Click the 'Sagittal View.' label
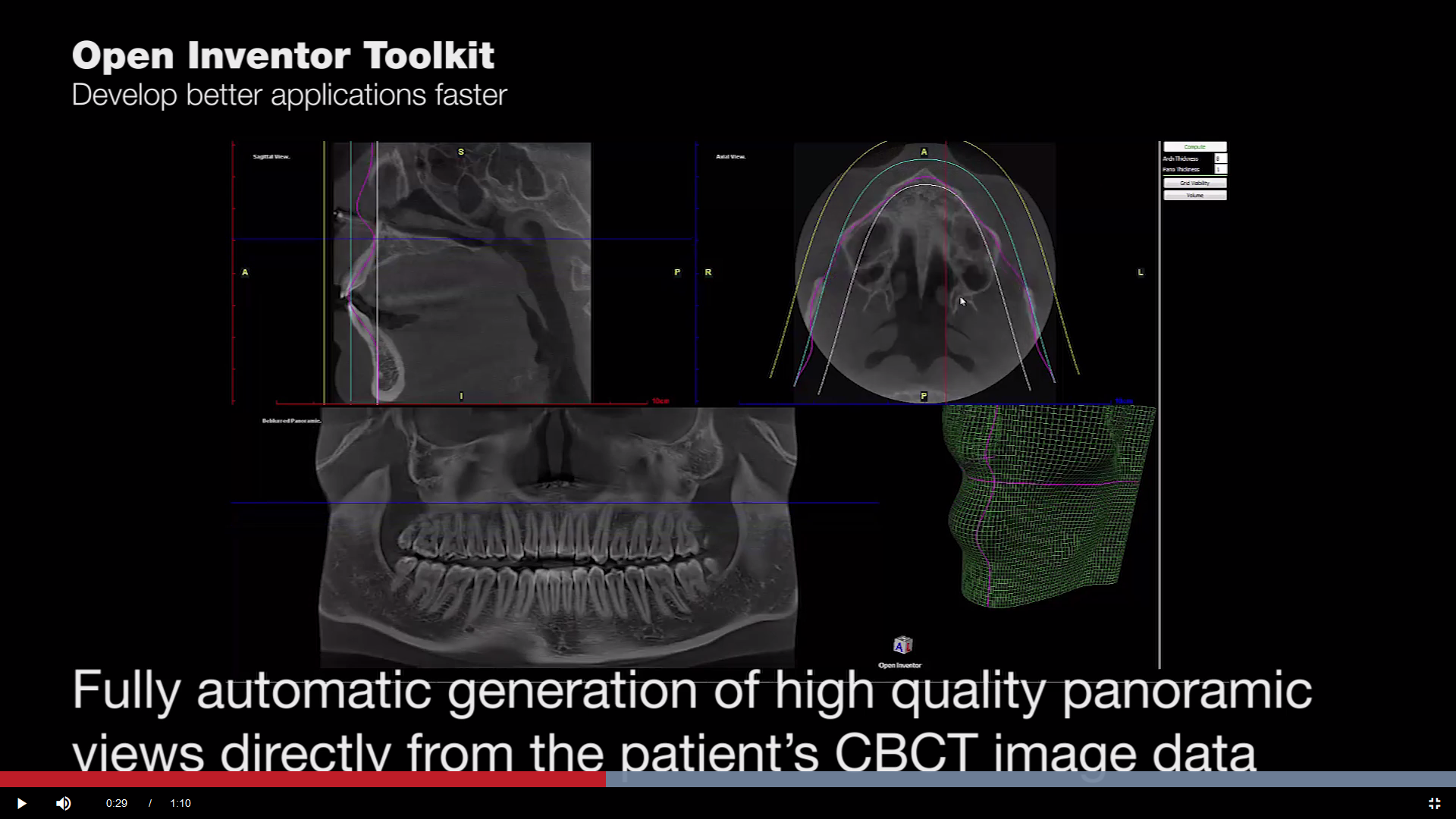Screen dimensions: 1456x819 click(x=271, y=156)
